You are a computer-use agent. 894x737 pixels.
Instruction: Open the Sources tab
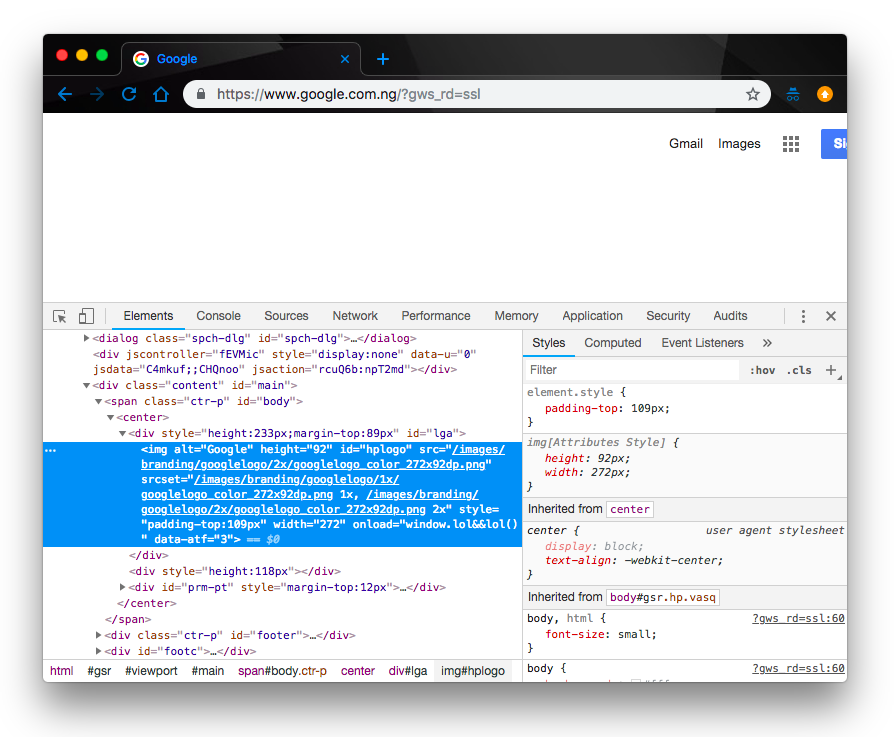point(286,316)
